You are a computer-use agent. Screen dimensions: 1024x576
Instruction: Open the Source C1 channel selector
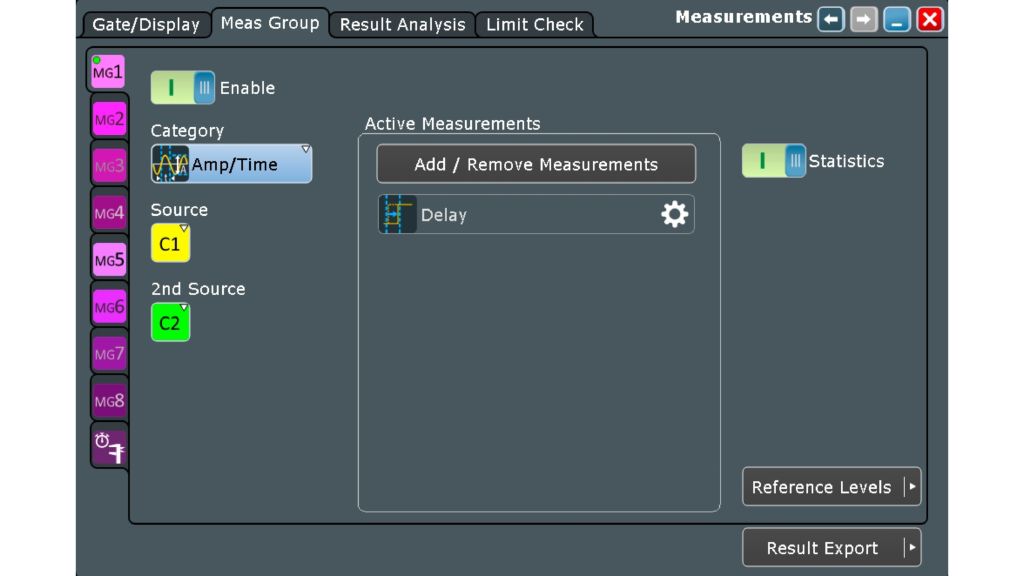coord(170,241)
